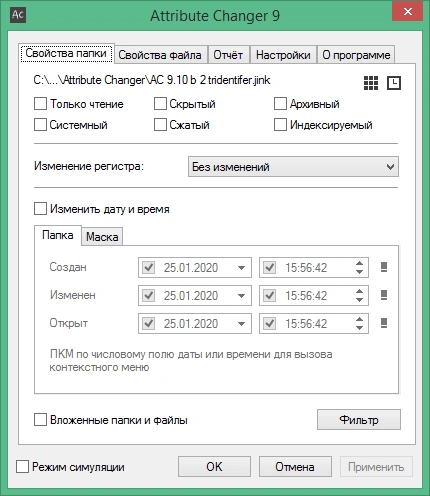Select the Маска sub-tab

pyautogui.click(x=102, y=237)
